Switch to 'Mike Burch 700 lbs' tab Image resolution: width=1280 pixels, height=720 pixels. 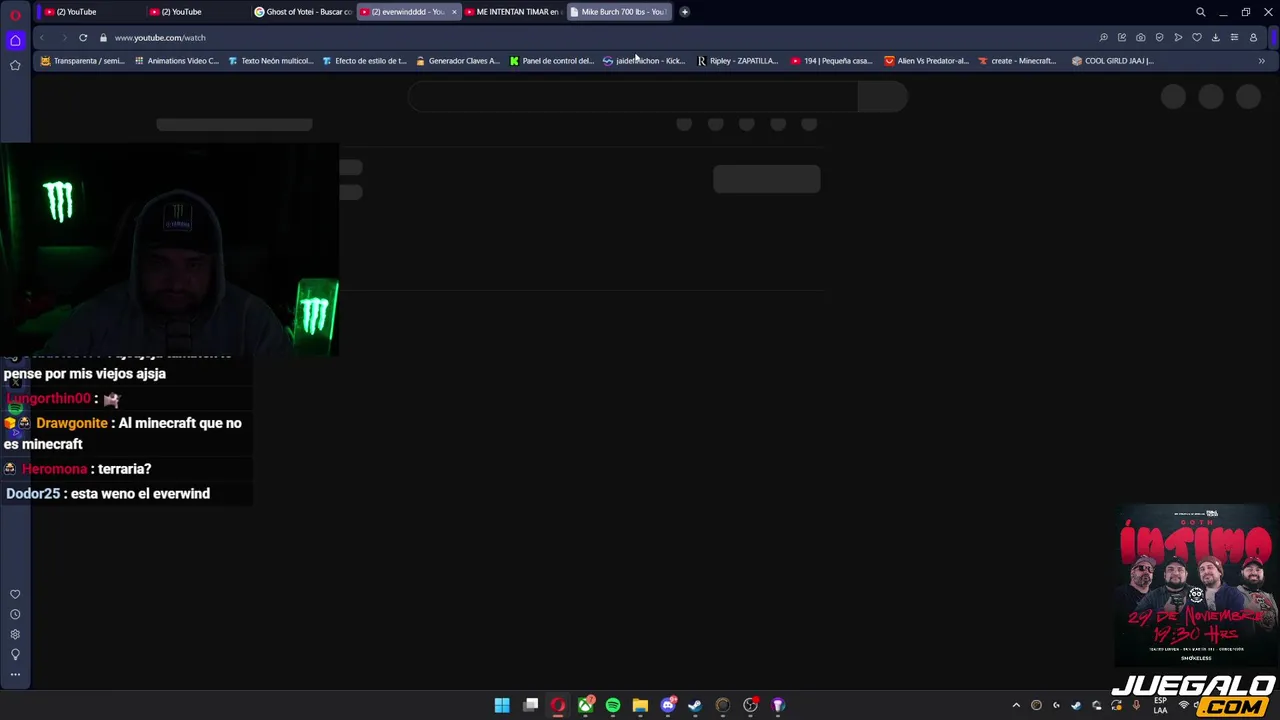(x=618, y=12)
